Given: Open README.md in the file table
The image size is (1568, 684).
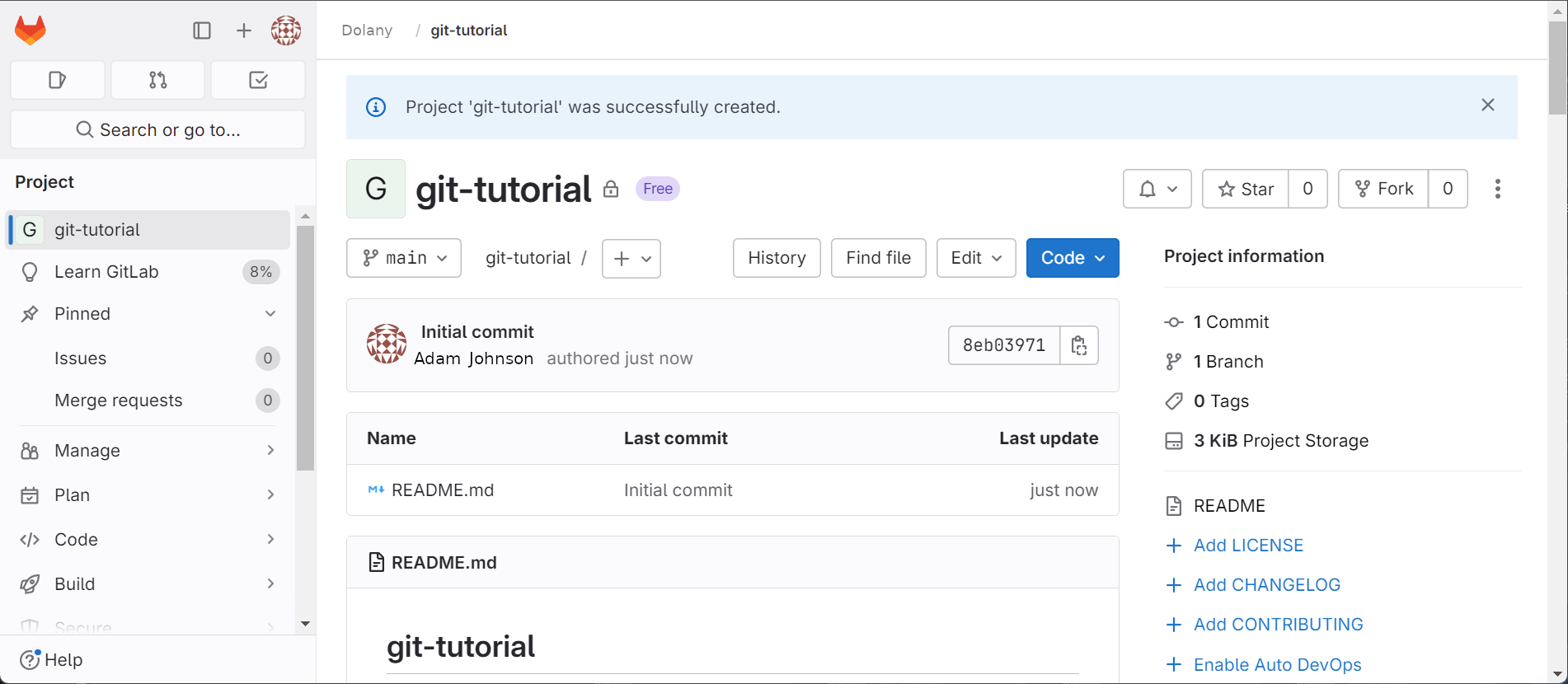Looking at the screenshot, I should point(443,490).
